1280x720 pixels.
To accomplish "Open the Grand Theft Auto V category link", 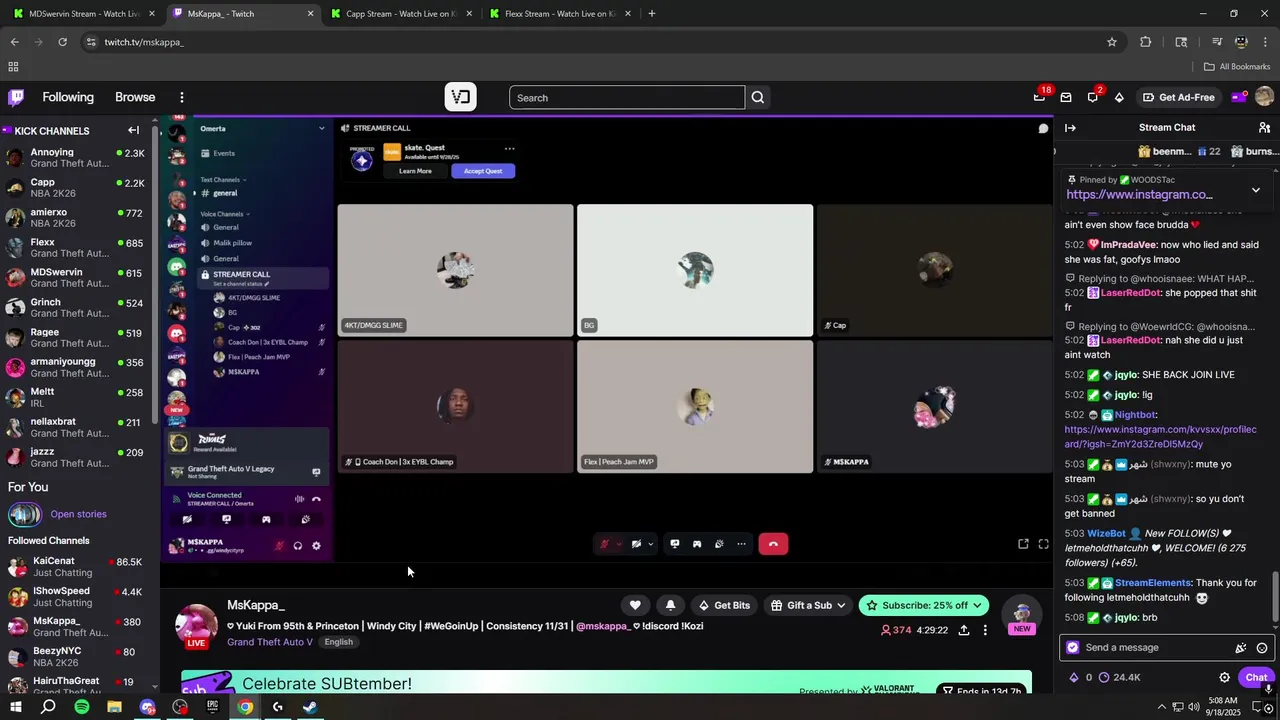I will coord(270,642).
